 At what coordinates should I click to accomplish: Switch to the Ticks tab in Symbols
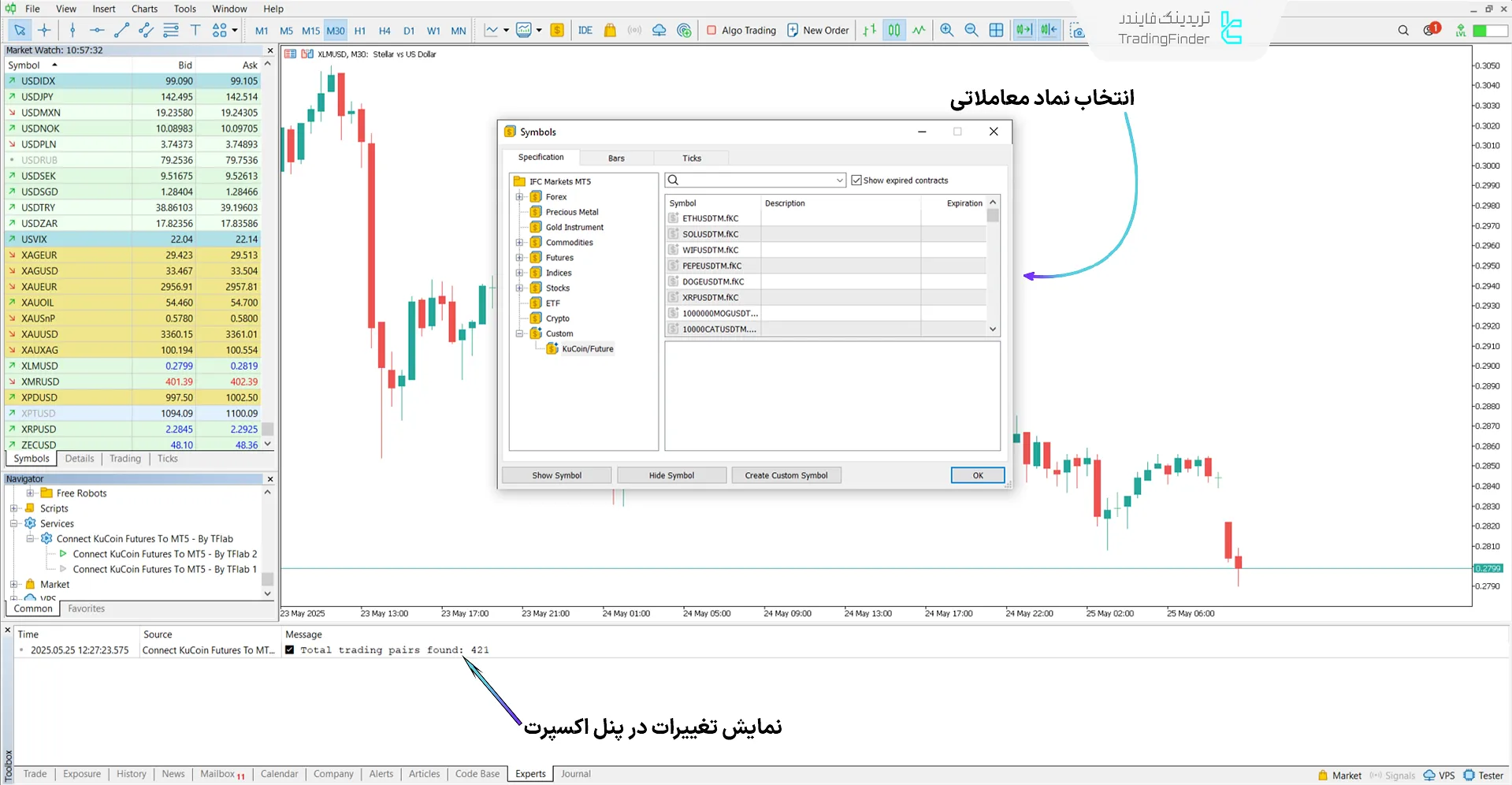[x=691, y=158]
